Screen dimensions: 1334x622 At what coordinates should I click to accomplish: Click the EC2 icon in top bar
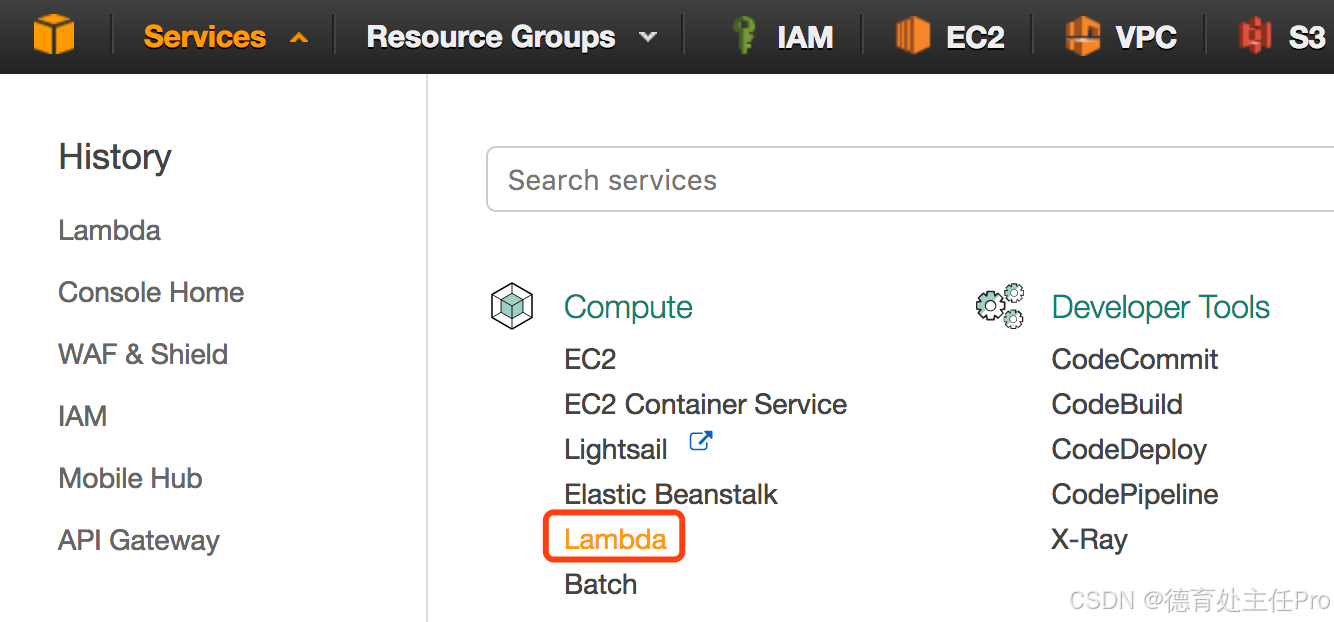(x=912, y=36)
